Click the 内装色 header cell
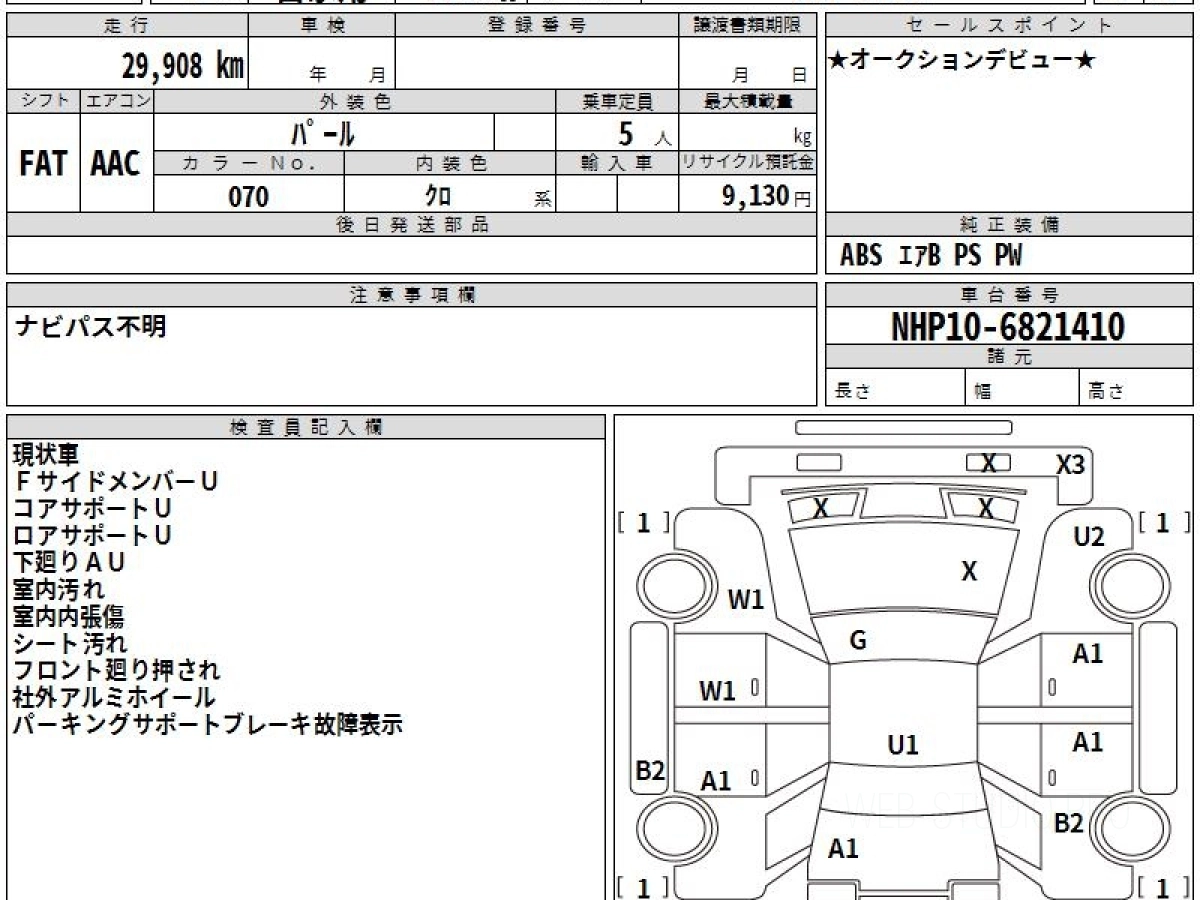This screenshot has height=900, width=1200. (450, 163)
